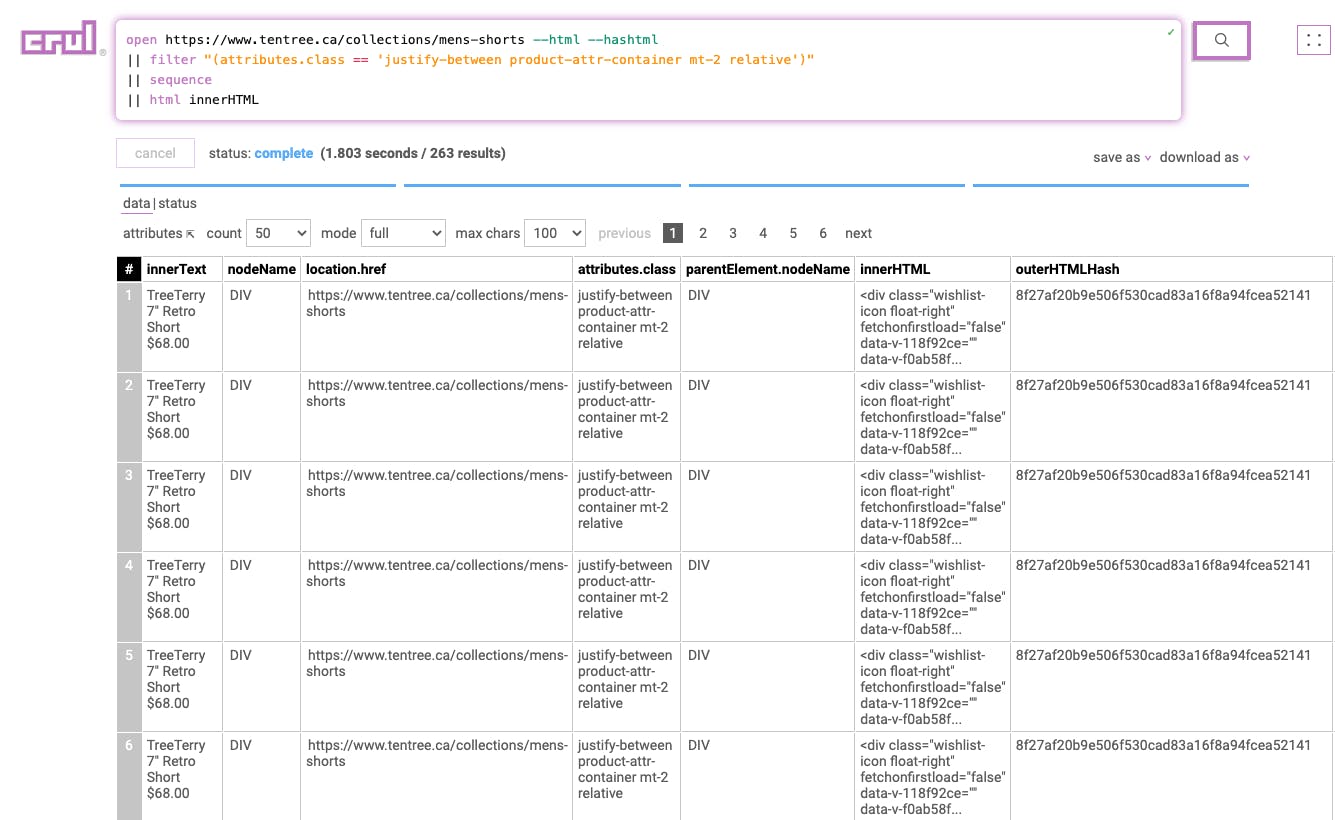
Task: Click the next page link
Action: point(858,233)
